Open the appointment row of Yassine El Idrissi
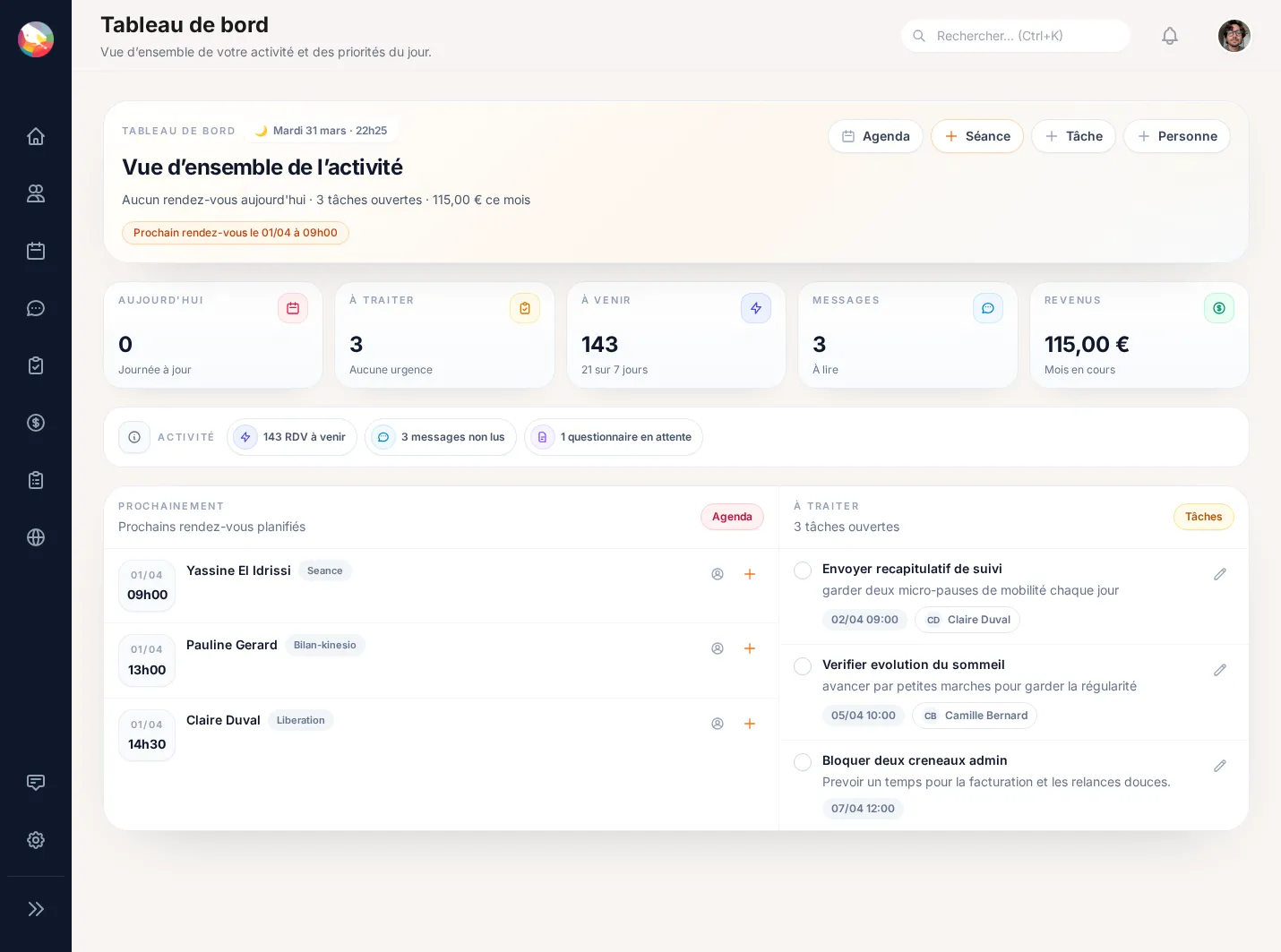1281x952 pixels. (x=442, y=586)
